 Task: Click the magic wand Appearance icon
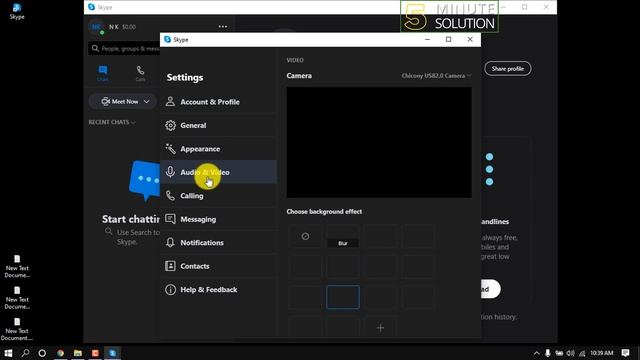pos(170,149)
